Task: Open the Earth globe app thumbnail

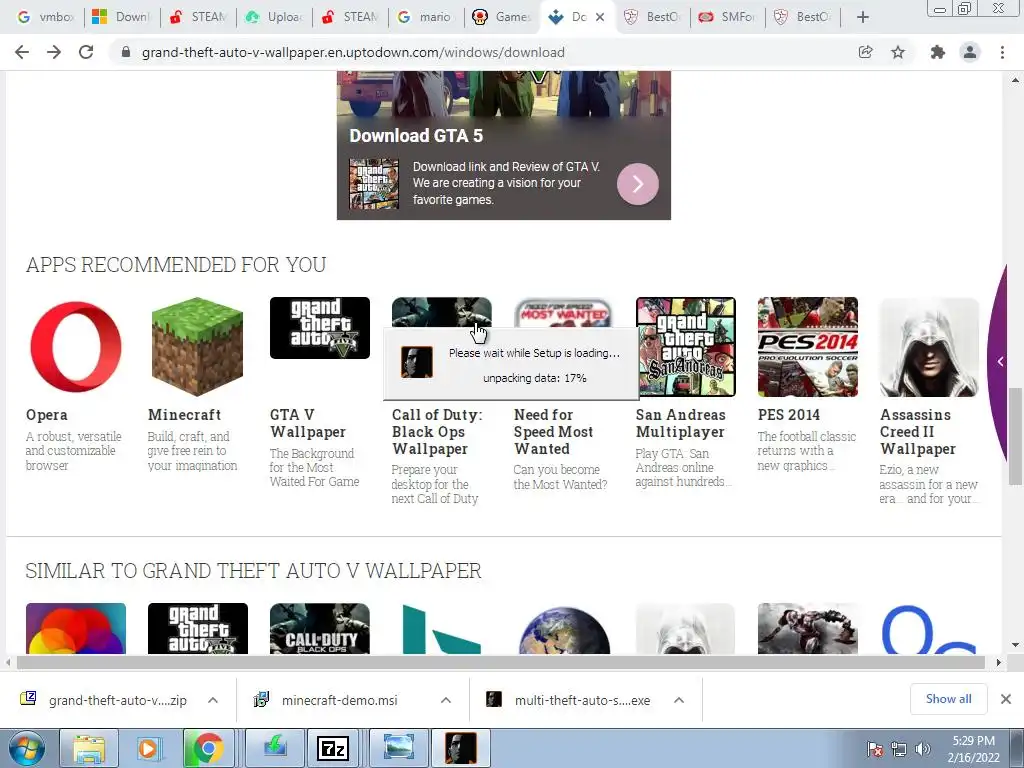Action: (564, 630)
